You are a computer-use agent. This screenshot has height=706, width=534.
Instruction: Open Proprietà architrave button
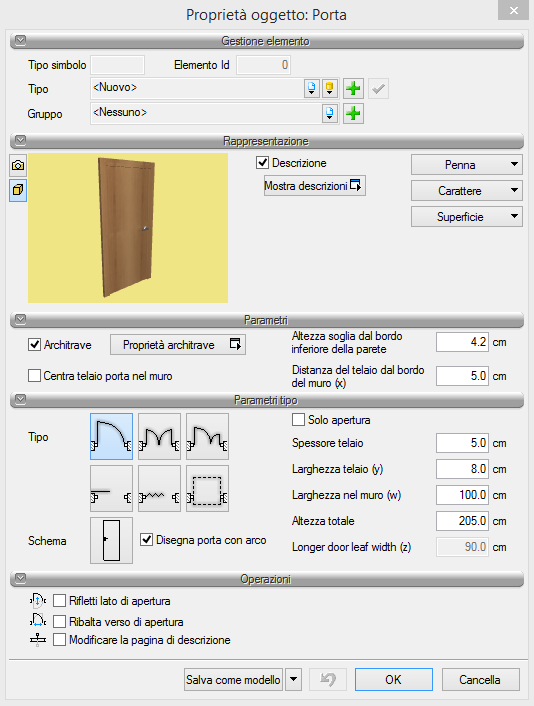[178, 345]
